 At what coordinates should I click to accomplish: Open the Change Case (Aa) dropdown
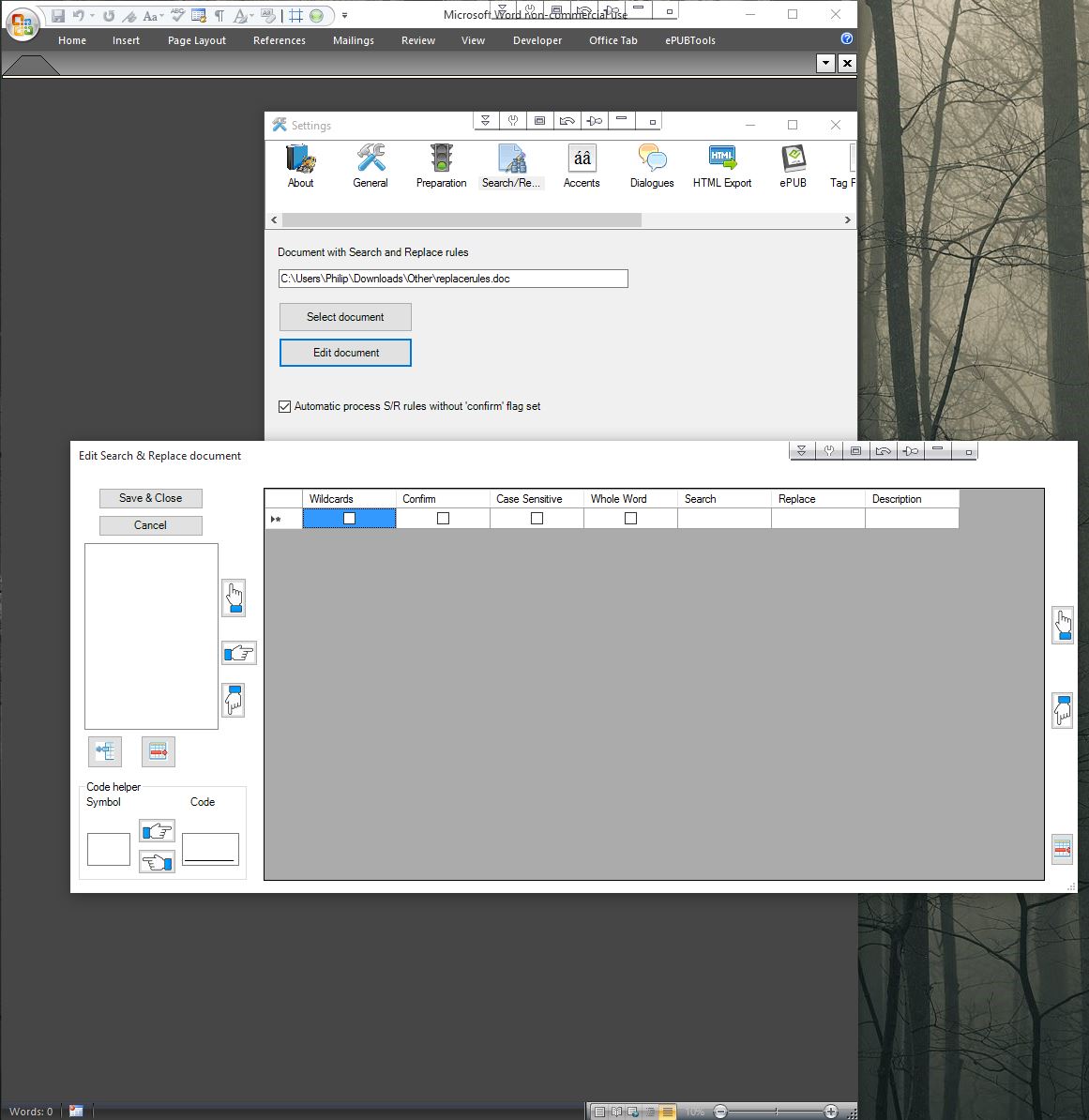point(153,15)
